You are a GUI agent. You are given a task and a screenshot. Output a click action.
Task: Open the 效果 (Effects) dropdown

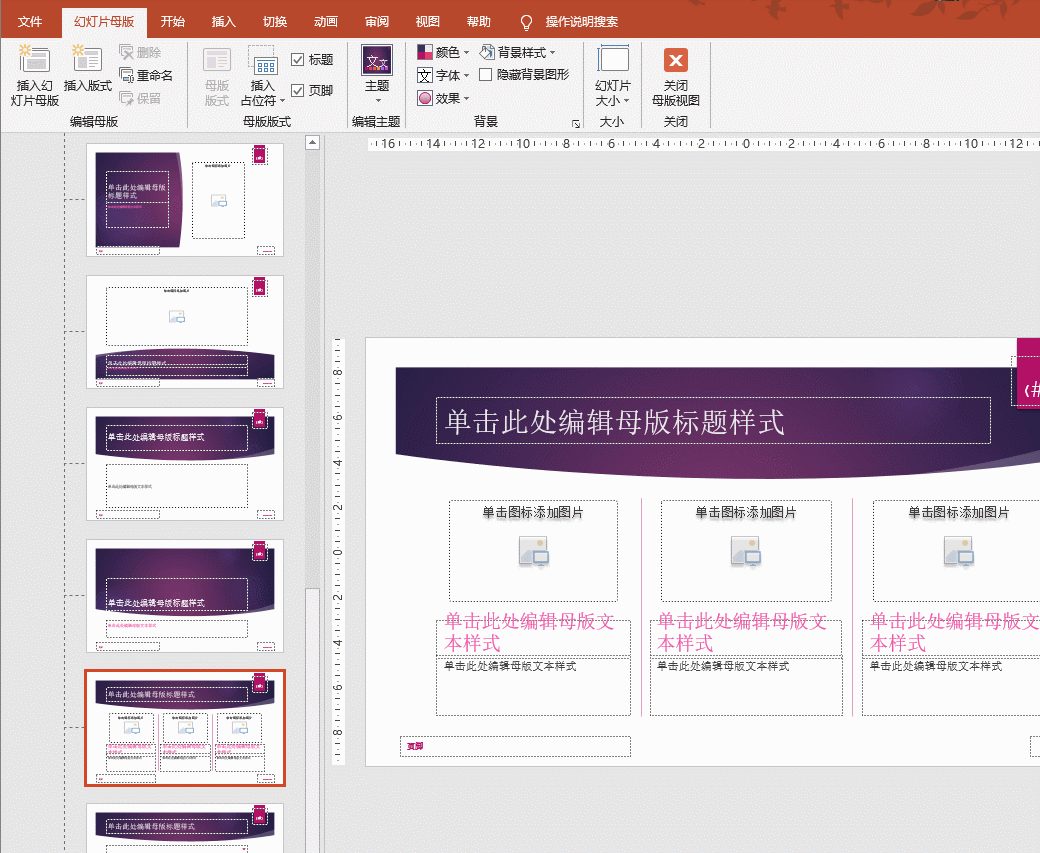pyautogui.click(x=443, y=98)
